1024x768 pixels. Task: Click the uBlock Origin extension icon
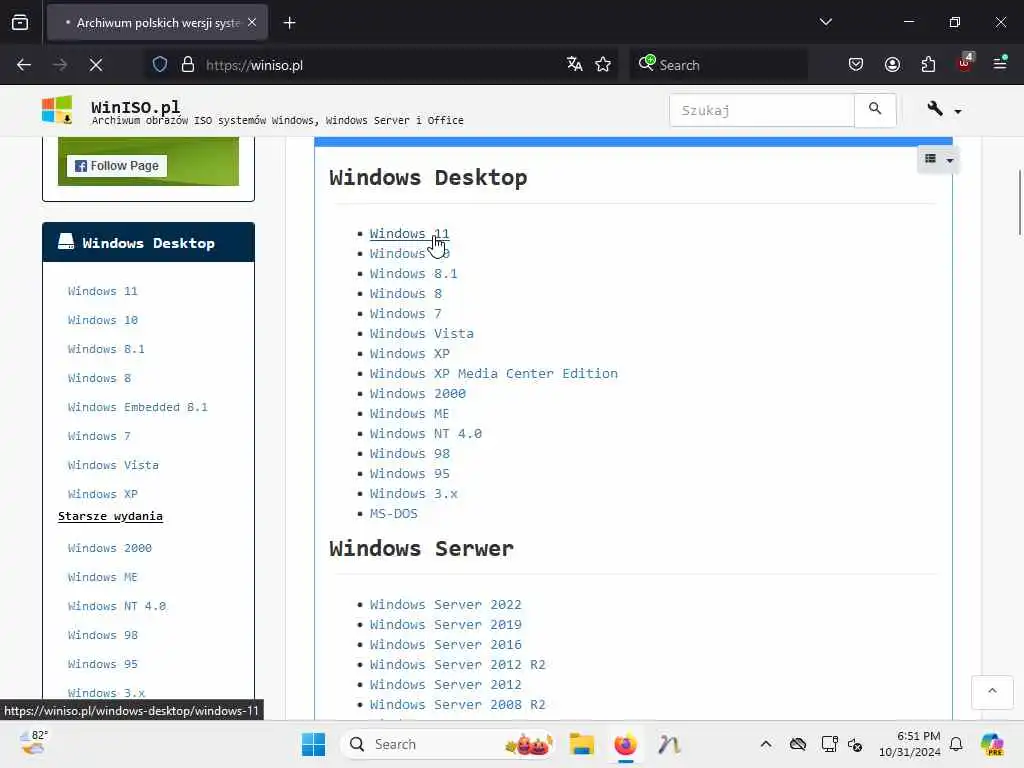[965, 63]
